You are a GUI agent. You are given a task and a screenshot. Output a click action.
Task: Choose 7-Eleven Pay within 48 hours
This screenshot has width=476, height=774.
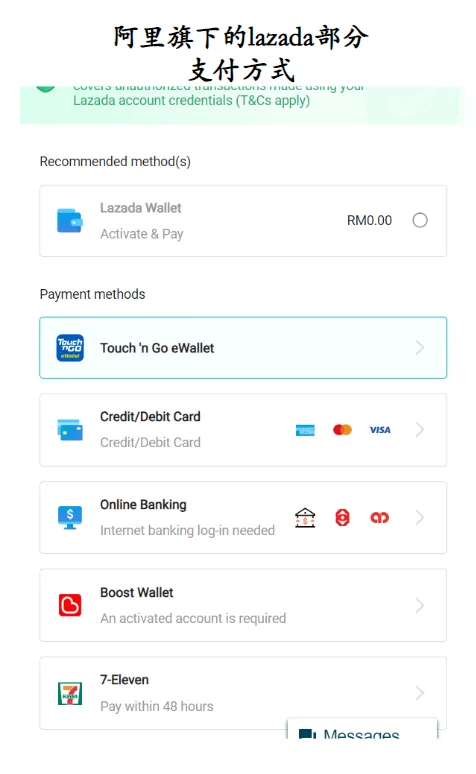pyautogui.click(x=243, y=693)
